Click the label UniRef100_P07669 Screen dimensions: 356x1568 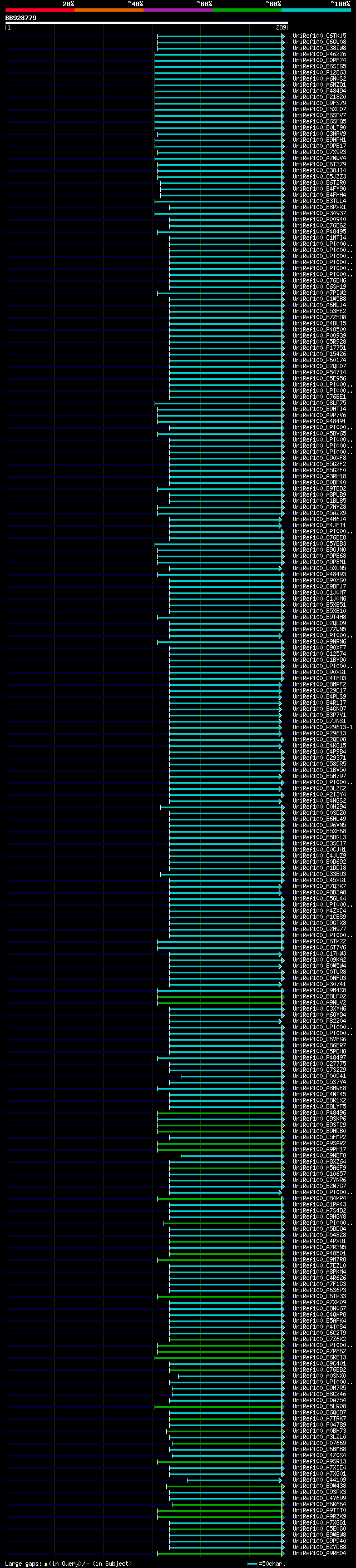coord(319,1443)
